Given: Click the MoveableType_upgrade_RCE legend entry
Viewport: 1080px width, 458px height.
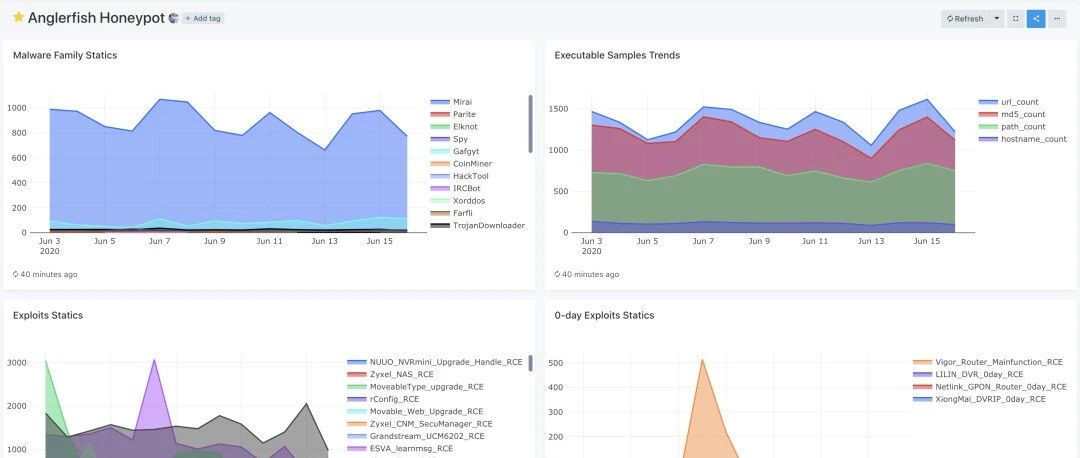Looking at the screenshot, I should tap(416, 387).
